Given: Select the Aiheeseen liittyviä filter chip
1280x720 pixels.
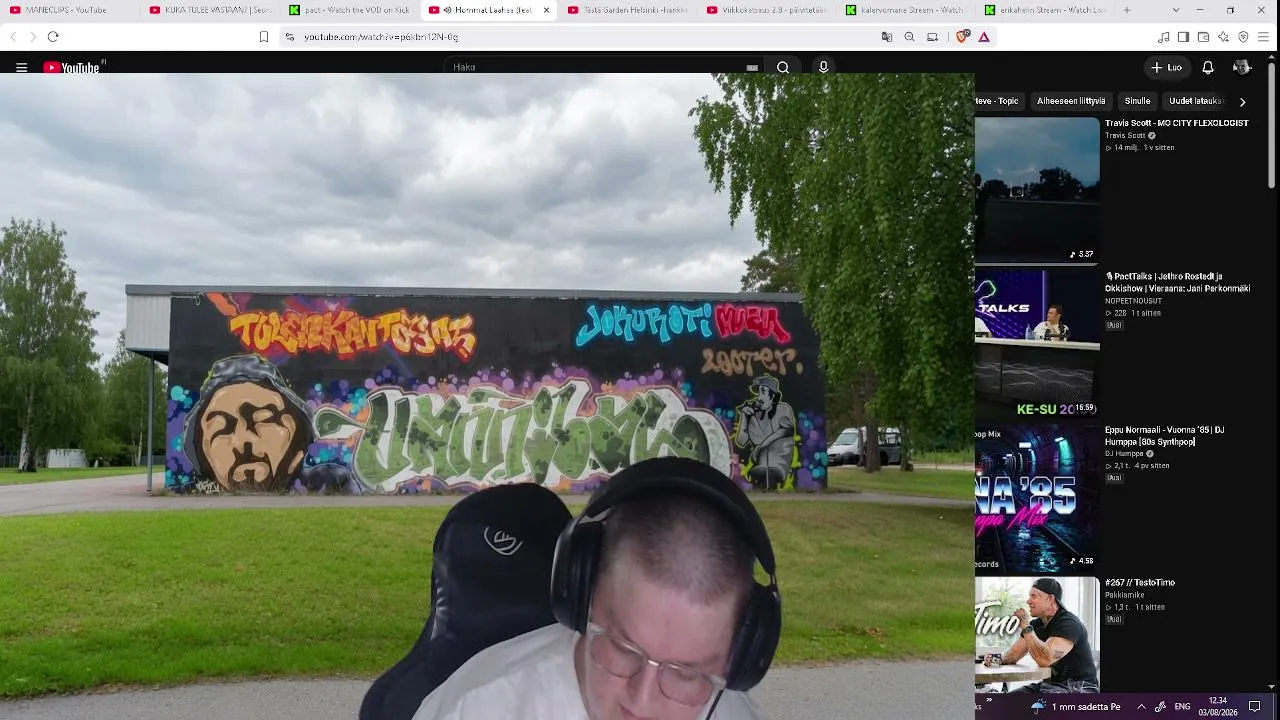Looking at the screenshot, I should coord(1071,101).
